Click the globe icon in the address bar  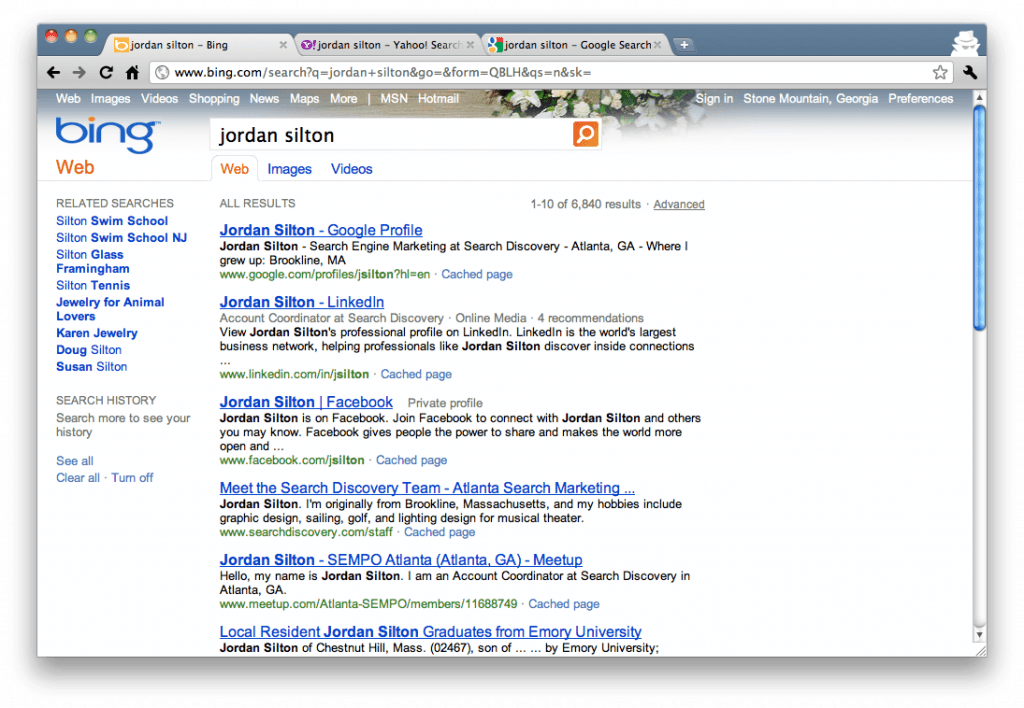click(163, 72)
